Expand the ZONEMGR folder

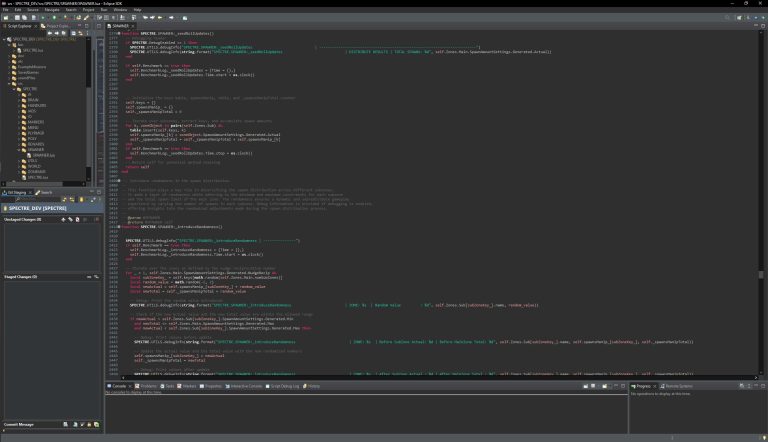(19, 172)
